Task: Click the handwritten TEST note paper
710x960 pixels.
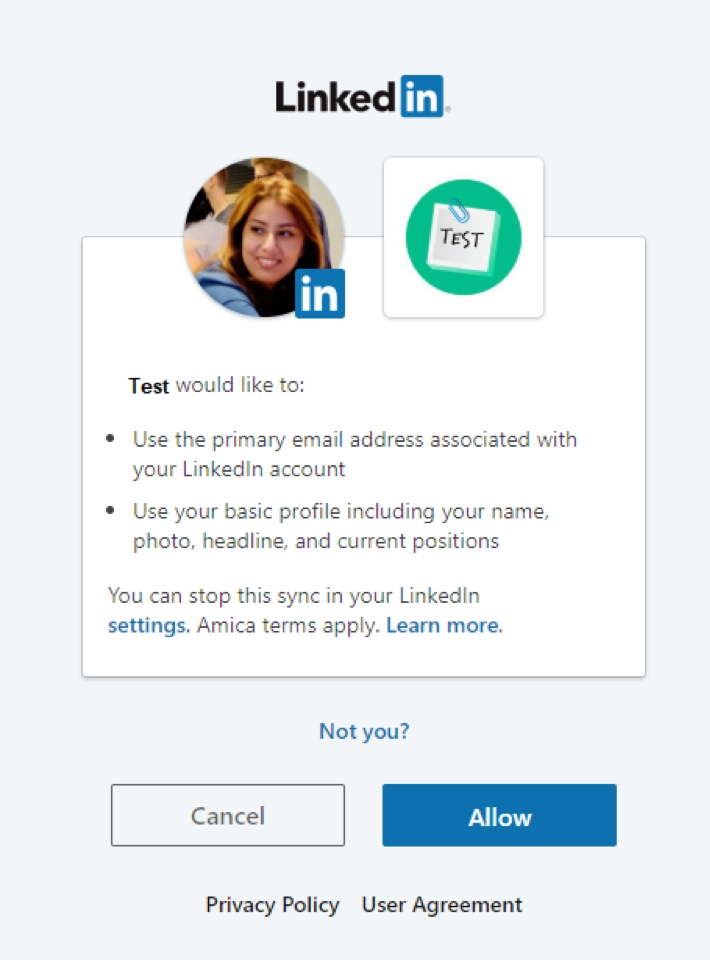Action: click(463, 239)
